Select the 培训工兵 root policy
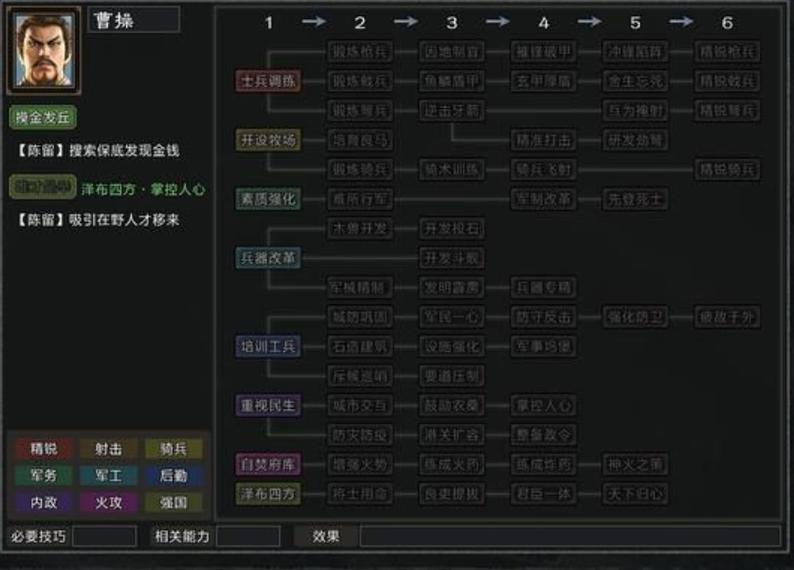 tap(268, 346)
